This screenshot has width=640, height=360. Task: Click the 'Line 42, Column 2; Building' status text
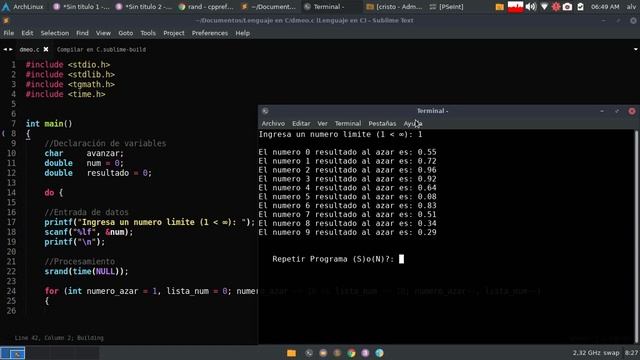click(x=59, y=338)
